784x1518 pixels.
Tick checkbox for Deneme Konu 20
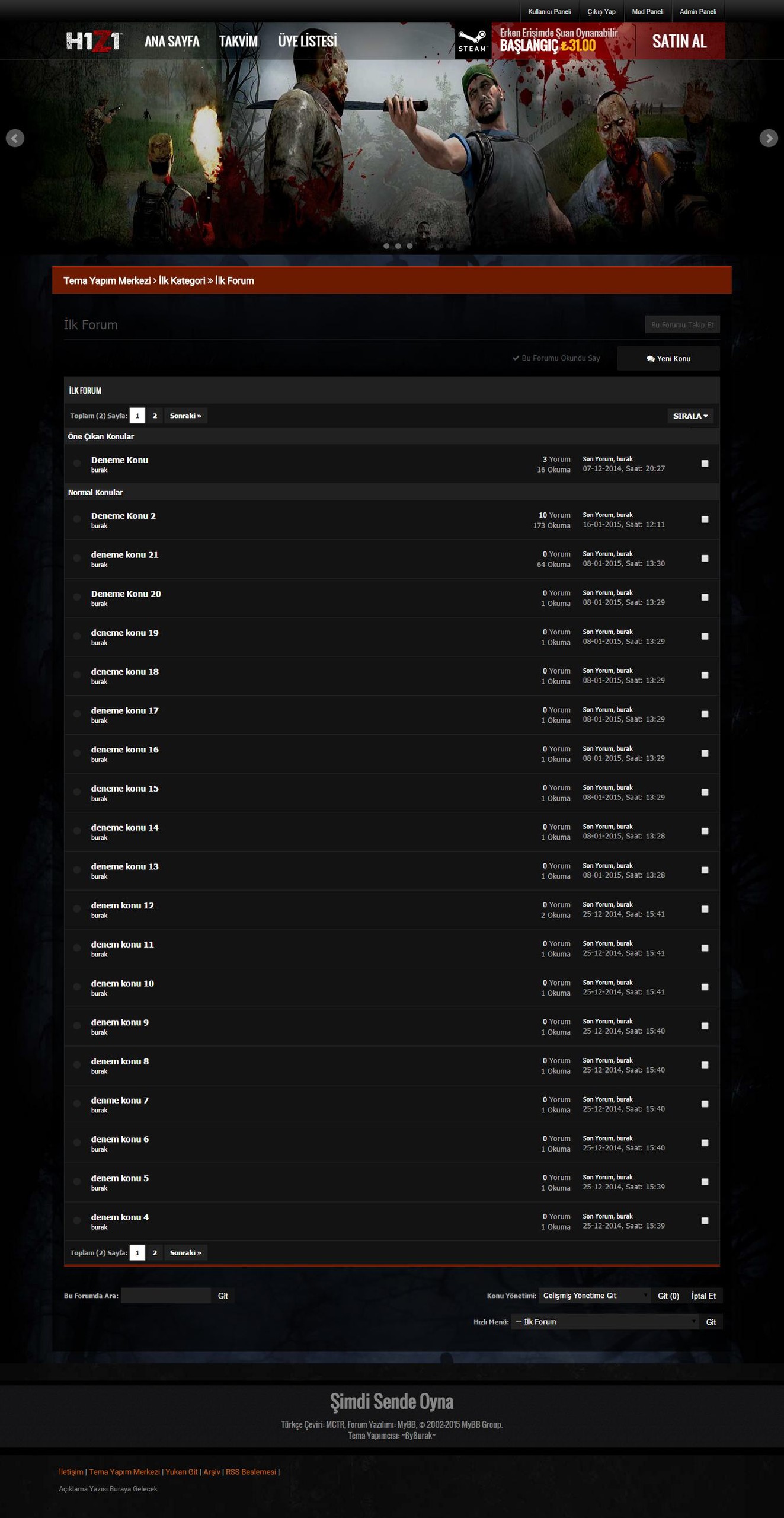(x=705, y=597)
